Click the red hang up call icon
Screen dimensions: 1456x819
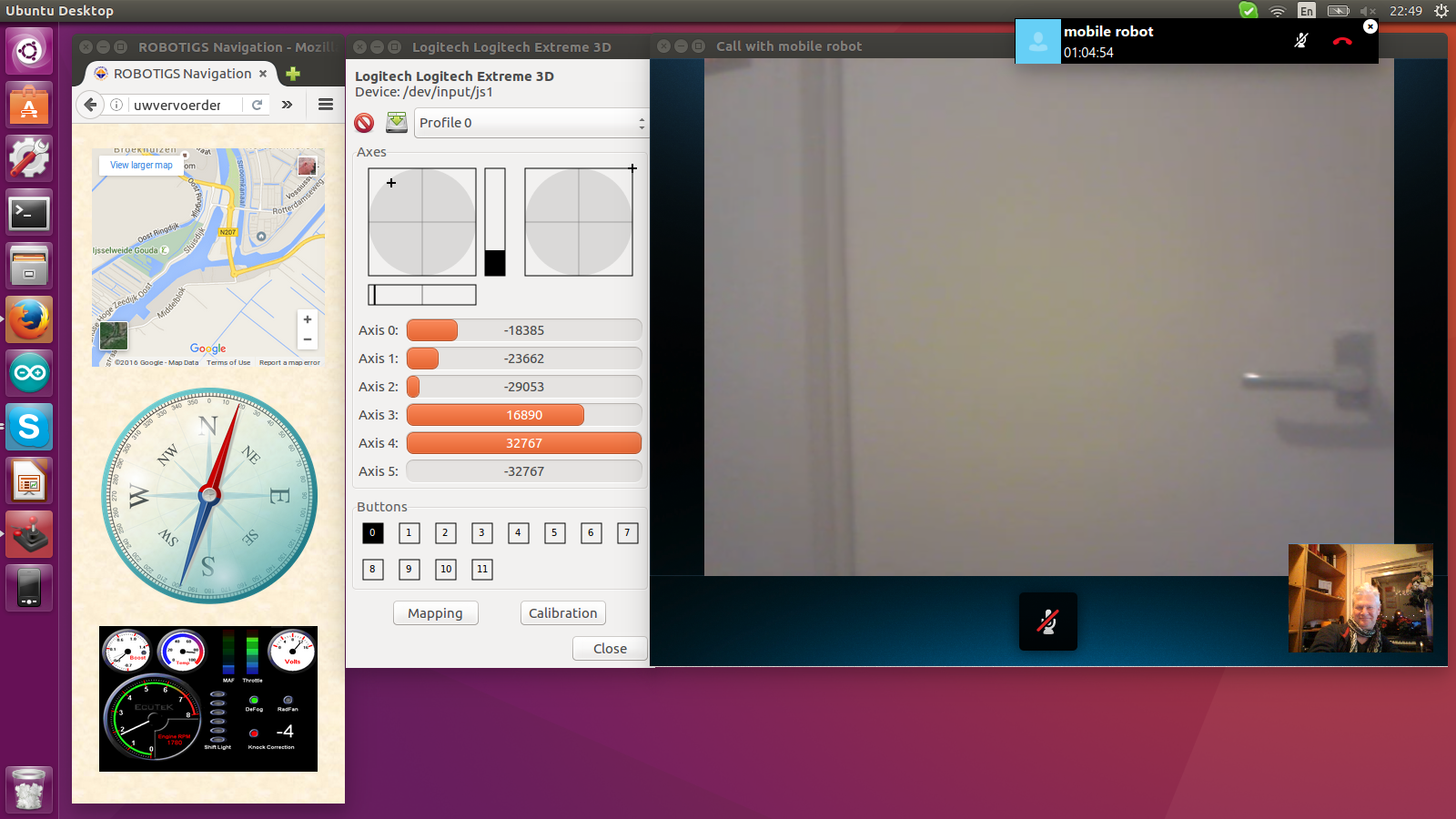click(x=1341, y=41)
